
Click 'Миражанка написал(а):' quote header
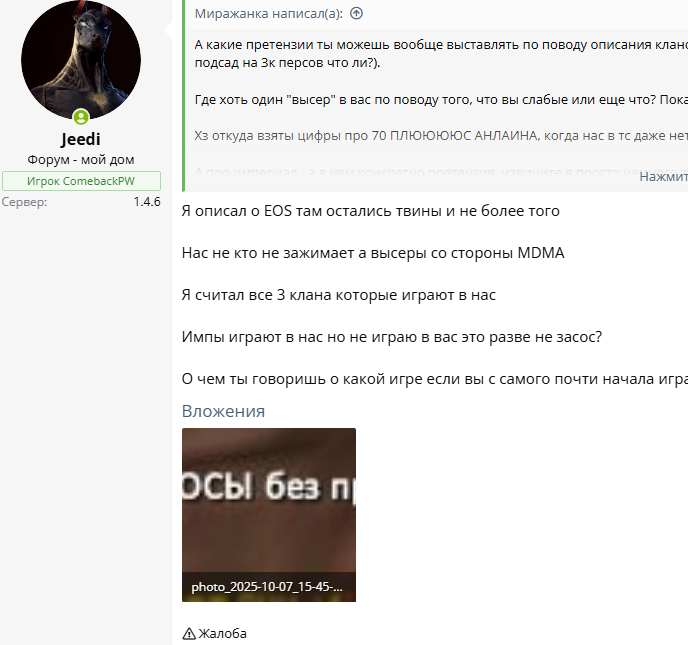pyautogui.click(x=269, y=14)
